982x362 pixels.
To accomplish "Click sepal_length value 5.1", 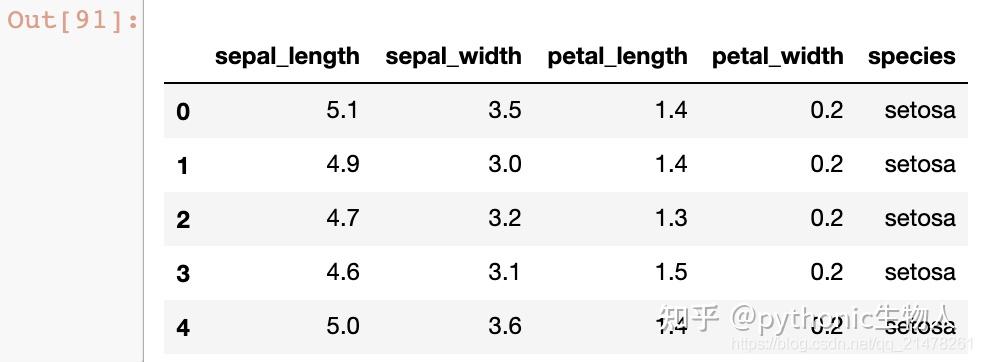I will (342, 110).
